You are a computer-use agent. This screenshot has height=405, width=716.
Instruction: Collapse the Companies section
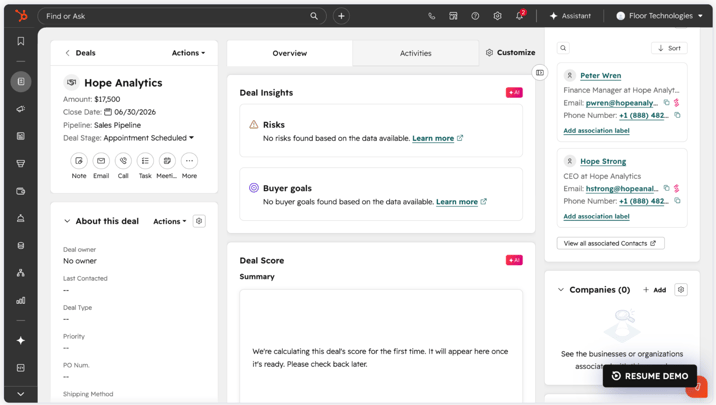click(561, 289)
